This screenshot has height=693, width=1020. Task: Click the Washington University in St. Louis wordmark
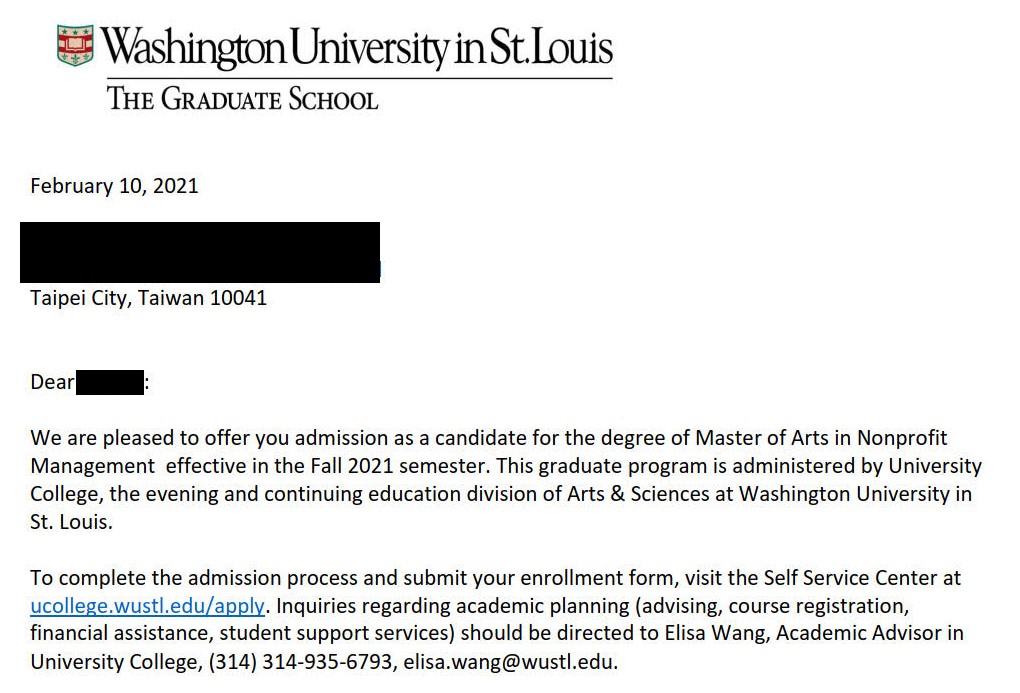pyautogui.click(x=358, y=48)
